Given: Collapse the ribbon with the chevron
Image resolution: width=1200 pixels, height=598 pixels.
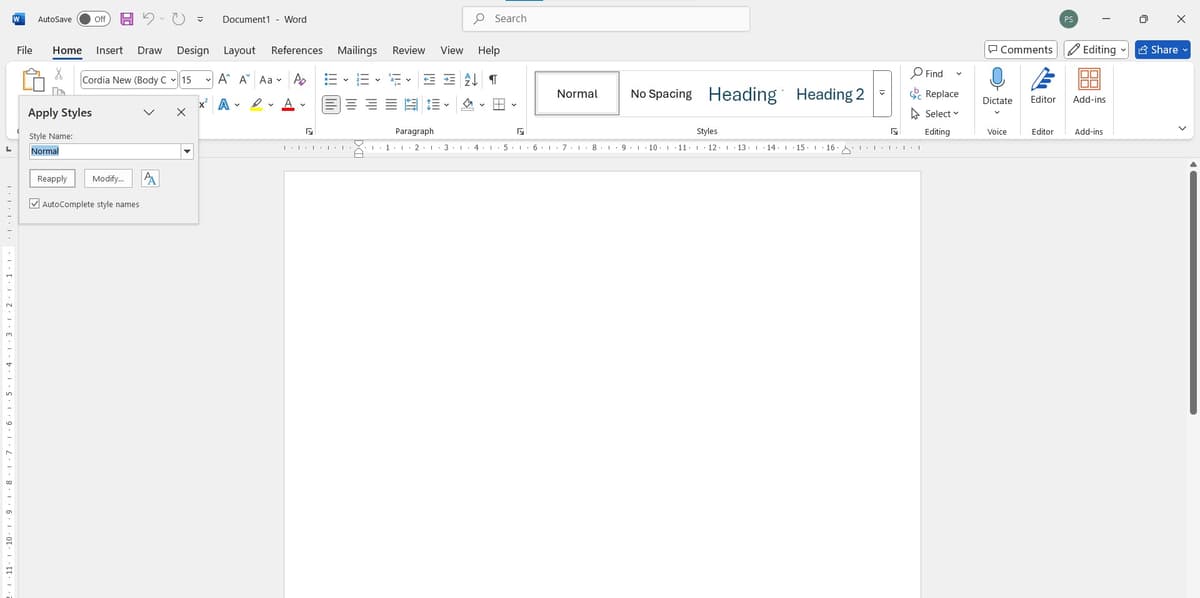Looking at the screenshot, I should click(x=1182, y=129).
